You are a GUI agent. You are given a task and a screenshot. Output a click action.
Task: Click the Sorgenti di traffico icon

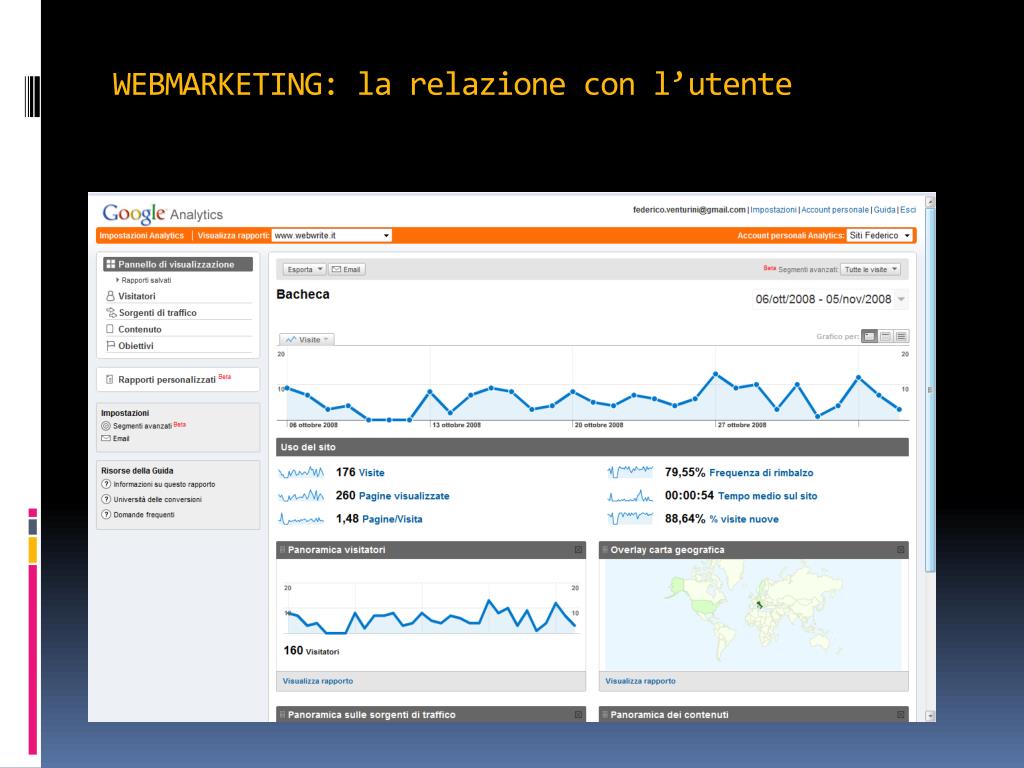[x=111, y=313]
